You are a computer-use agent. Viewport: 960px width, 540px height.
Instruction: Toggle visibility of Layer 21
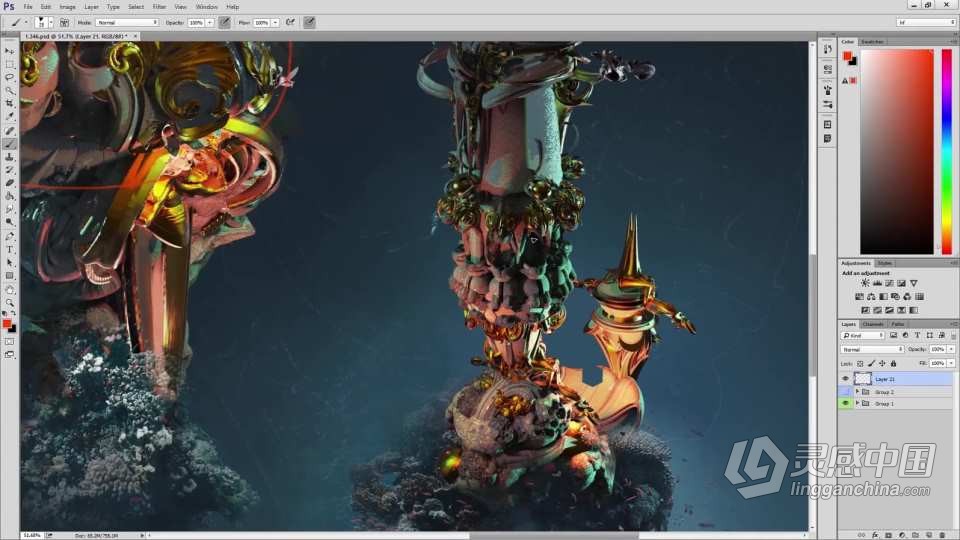click(x=846, y=379)
